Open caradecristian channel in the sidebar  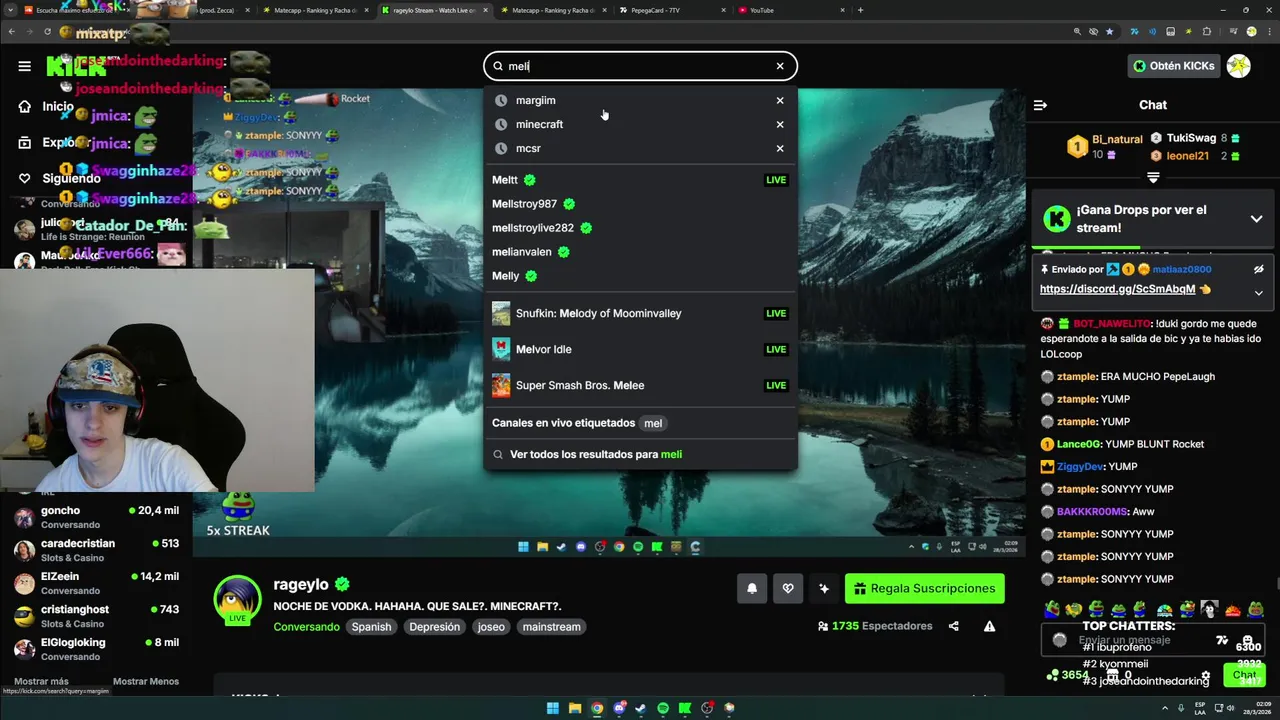click(x=98, y=550)
